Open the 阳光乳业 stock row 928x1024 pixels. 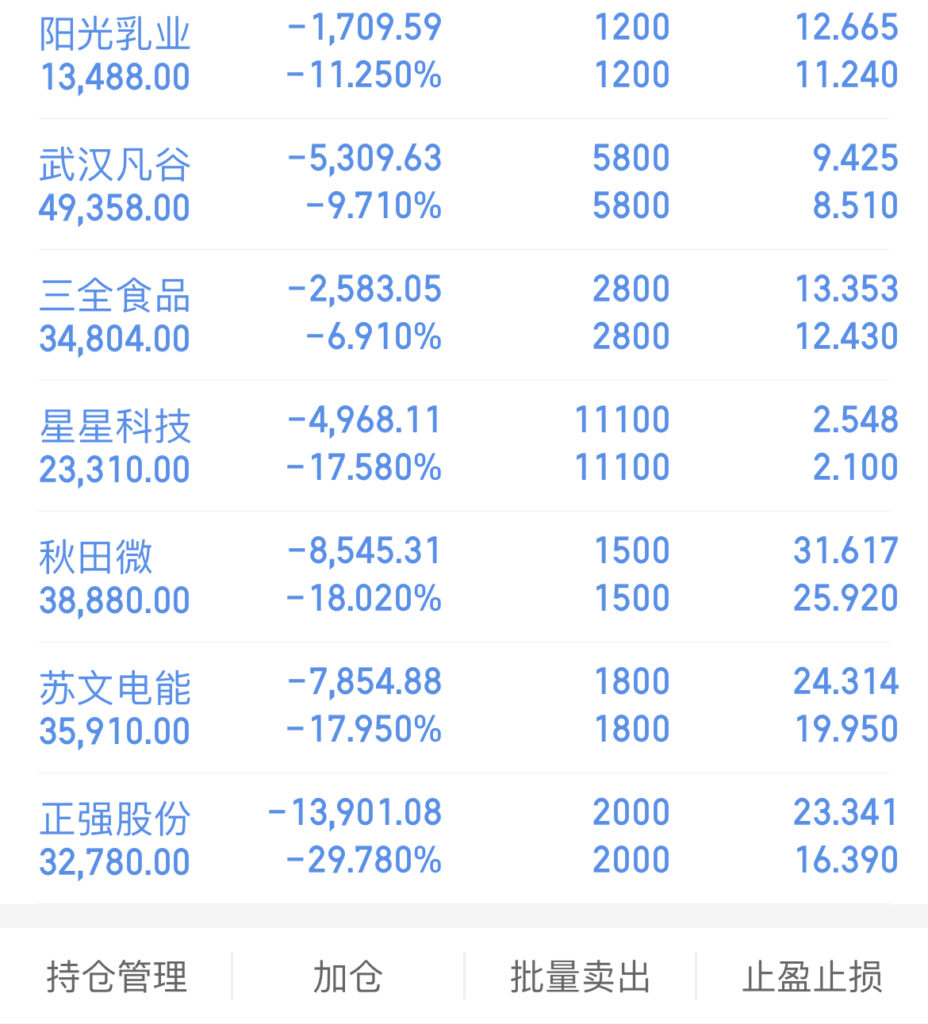click(464, 52)
